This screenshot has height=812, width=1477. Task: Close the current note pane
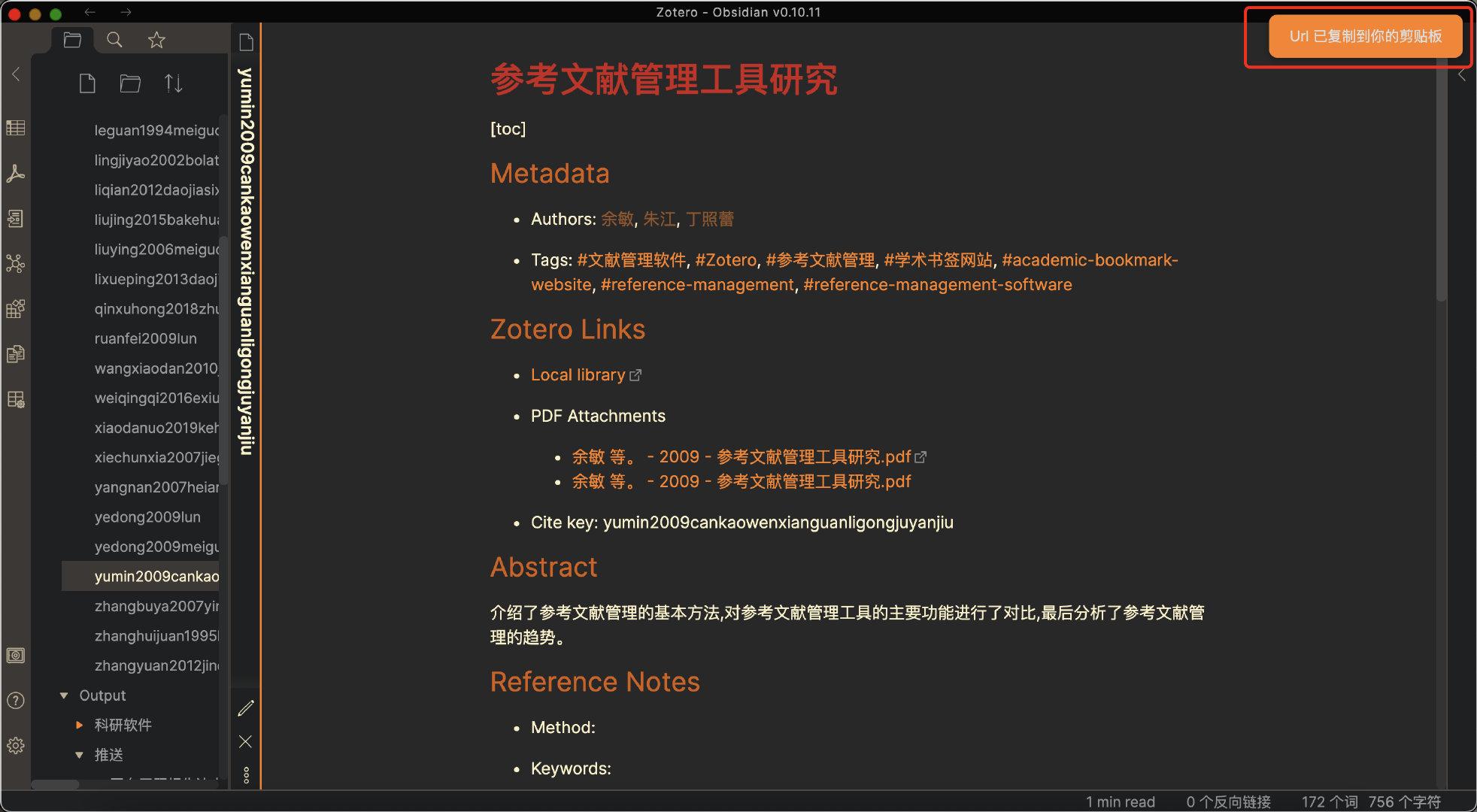click(x=246, y=741)
